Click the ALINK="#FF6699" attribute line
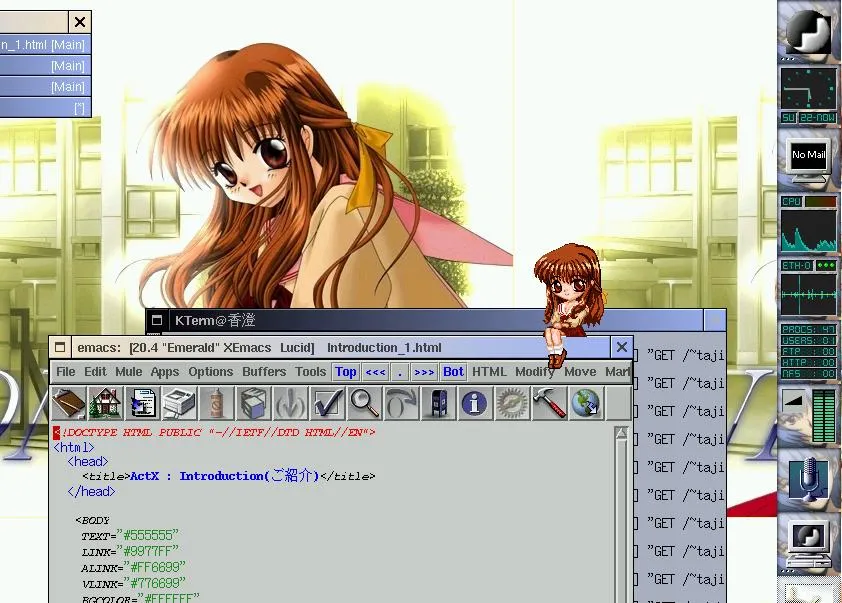 tap(133, 567)
